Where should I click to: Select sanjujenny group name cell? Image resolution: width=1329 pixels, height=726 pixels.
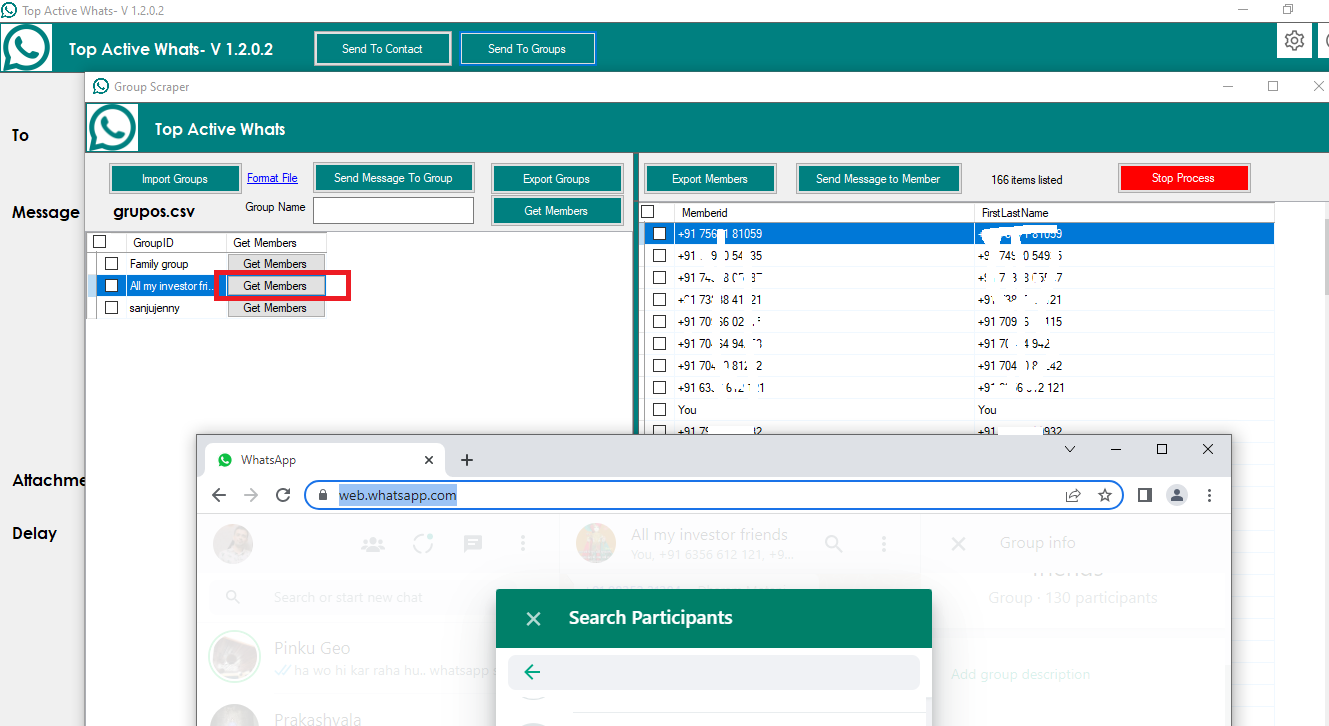pos(177,308)
